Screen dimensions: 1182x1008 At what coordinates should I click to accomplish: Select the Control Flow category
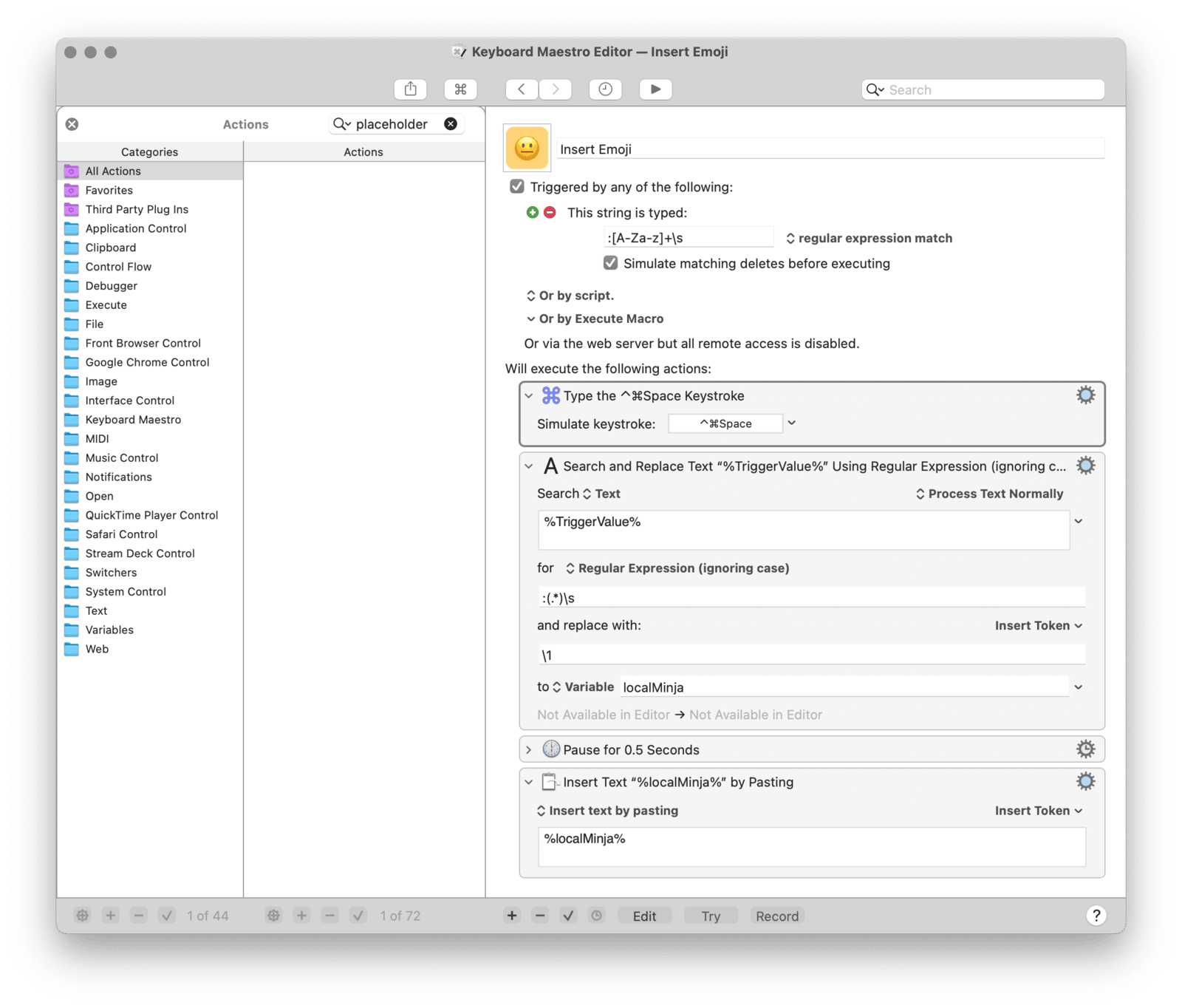coord(150,267)
